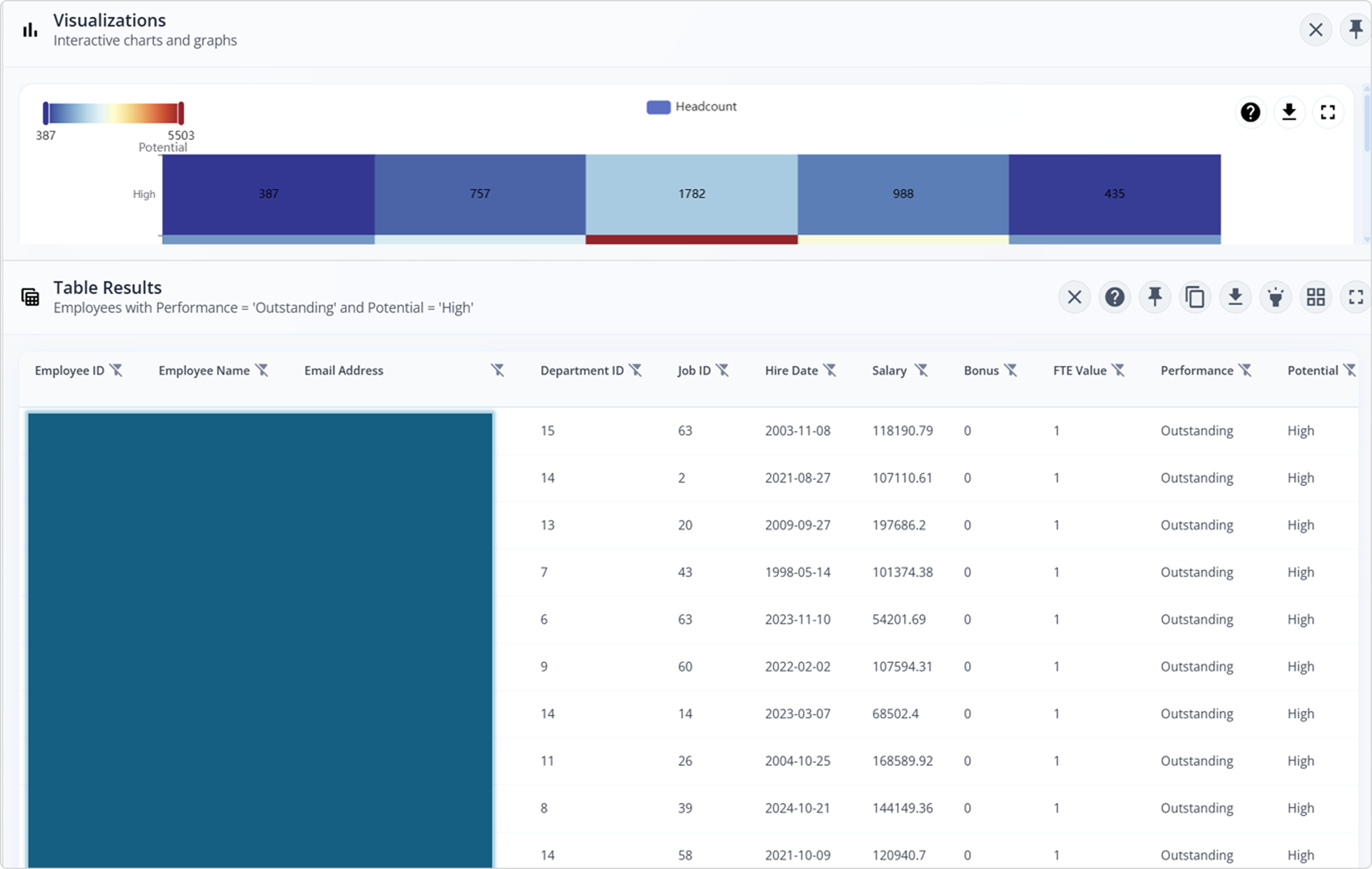Download the table results
The height and width of the screenshot is (869, 1372).
coord(1235,297)
